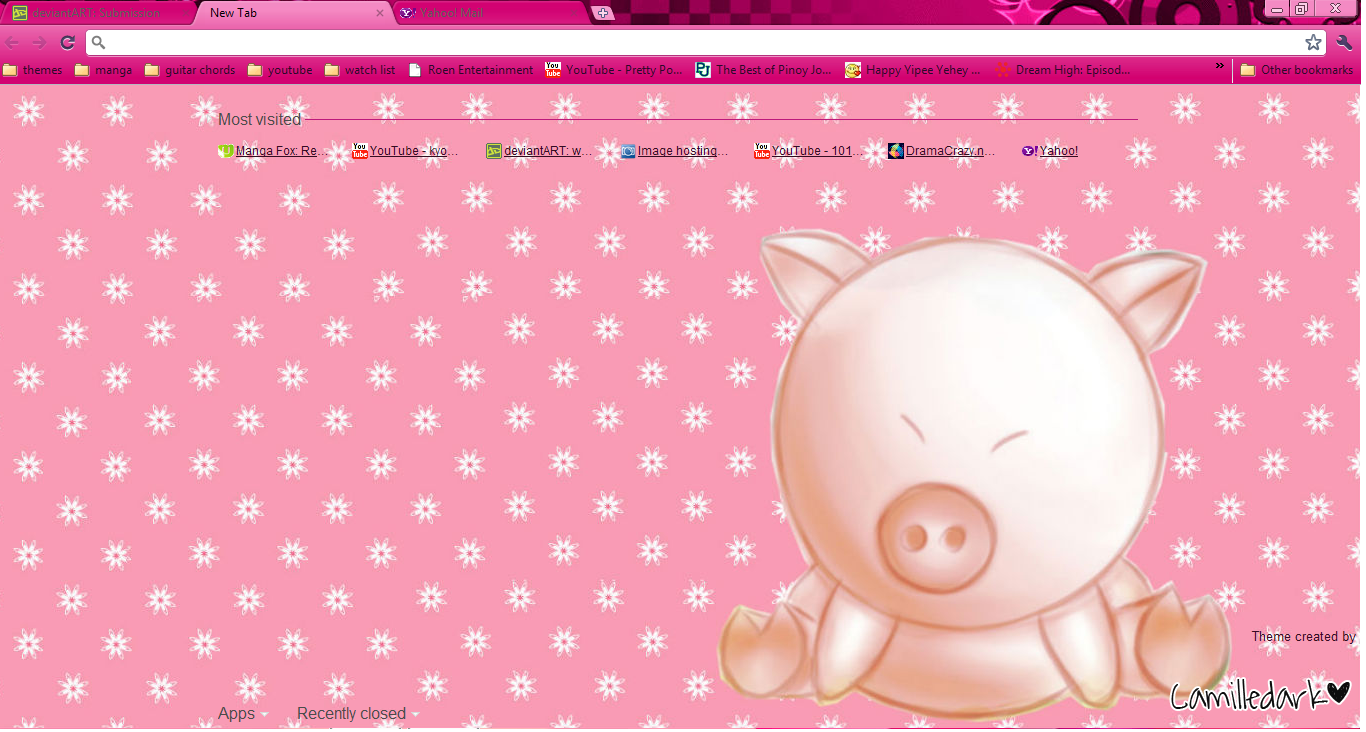Screen dimensions: 1366x732
Task: Open the watch list bookmark folder
Action: [360, 70]
